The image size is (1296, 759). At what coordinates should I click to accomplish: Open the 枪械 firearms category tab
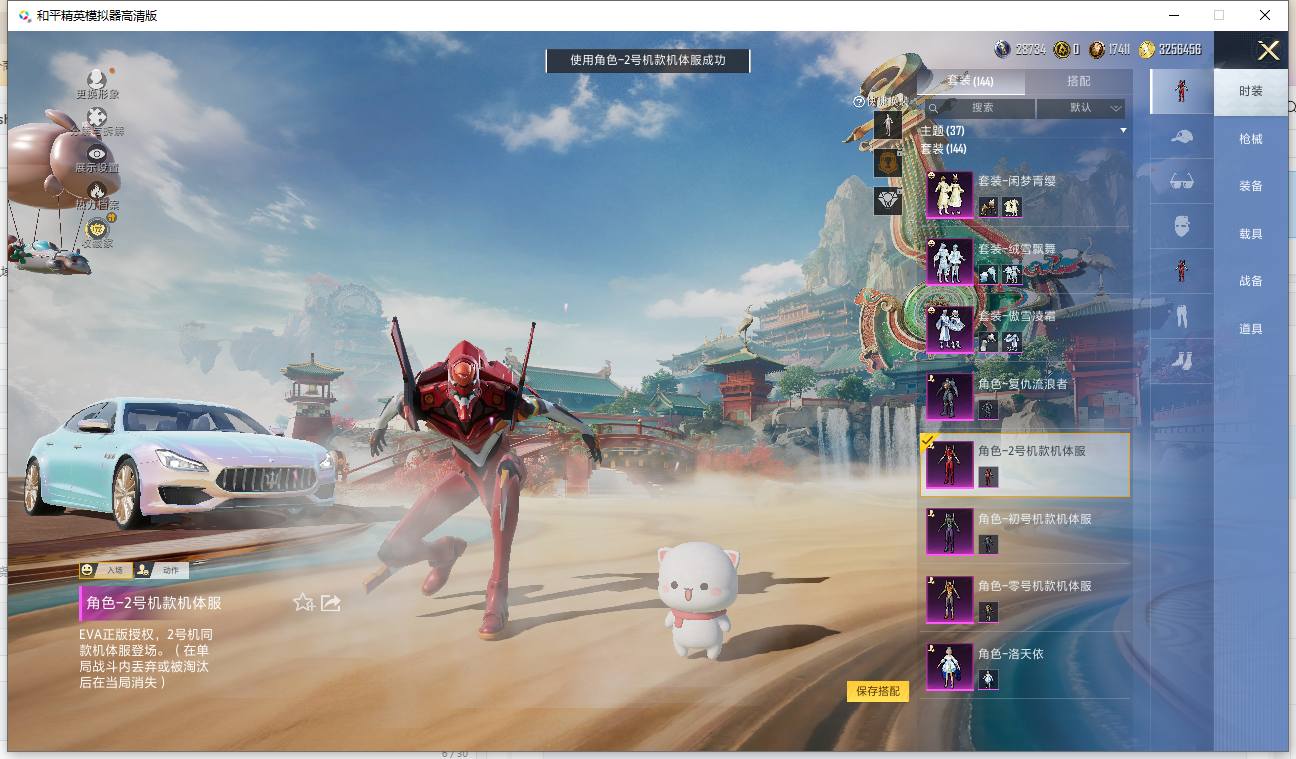(1251, 139)
